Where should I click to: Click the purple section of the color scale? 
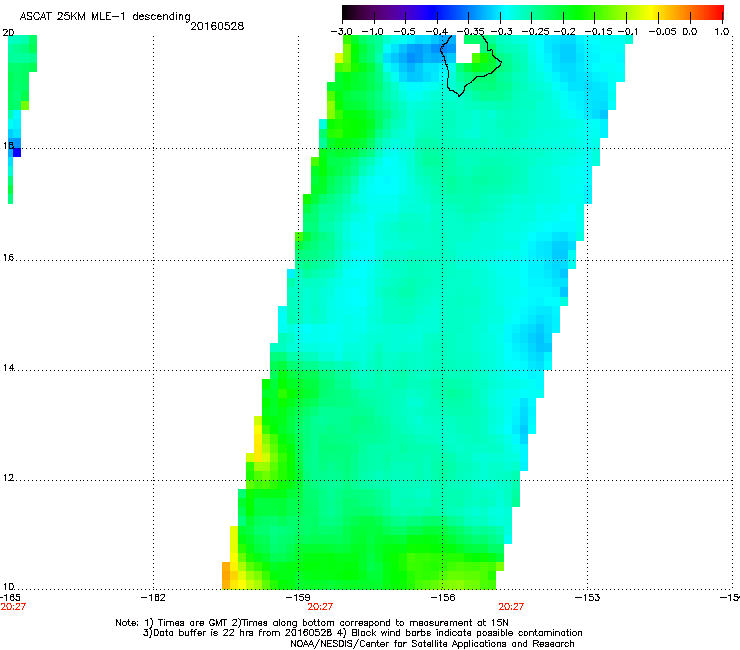tap(392, 13)
